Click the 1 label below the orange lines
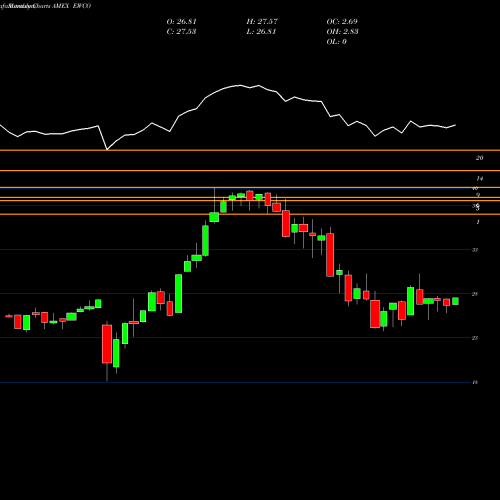Viewport: 500px width, 500px height. point(478,222)
